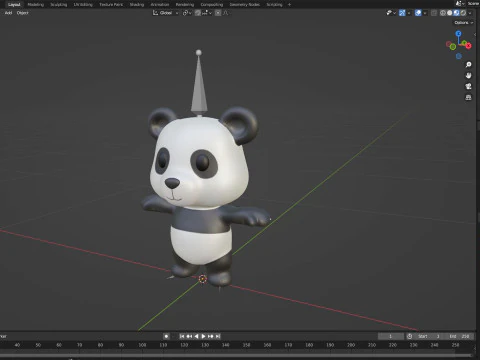The image size is (480, 360).
Task: Click the blue Z axis gizmo handle
Action: 458,33
